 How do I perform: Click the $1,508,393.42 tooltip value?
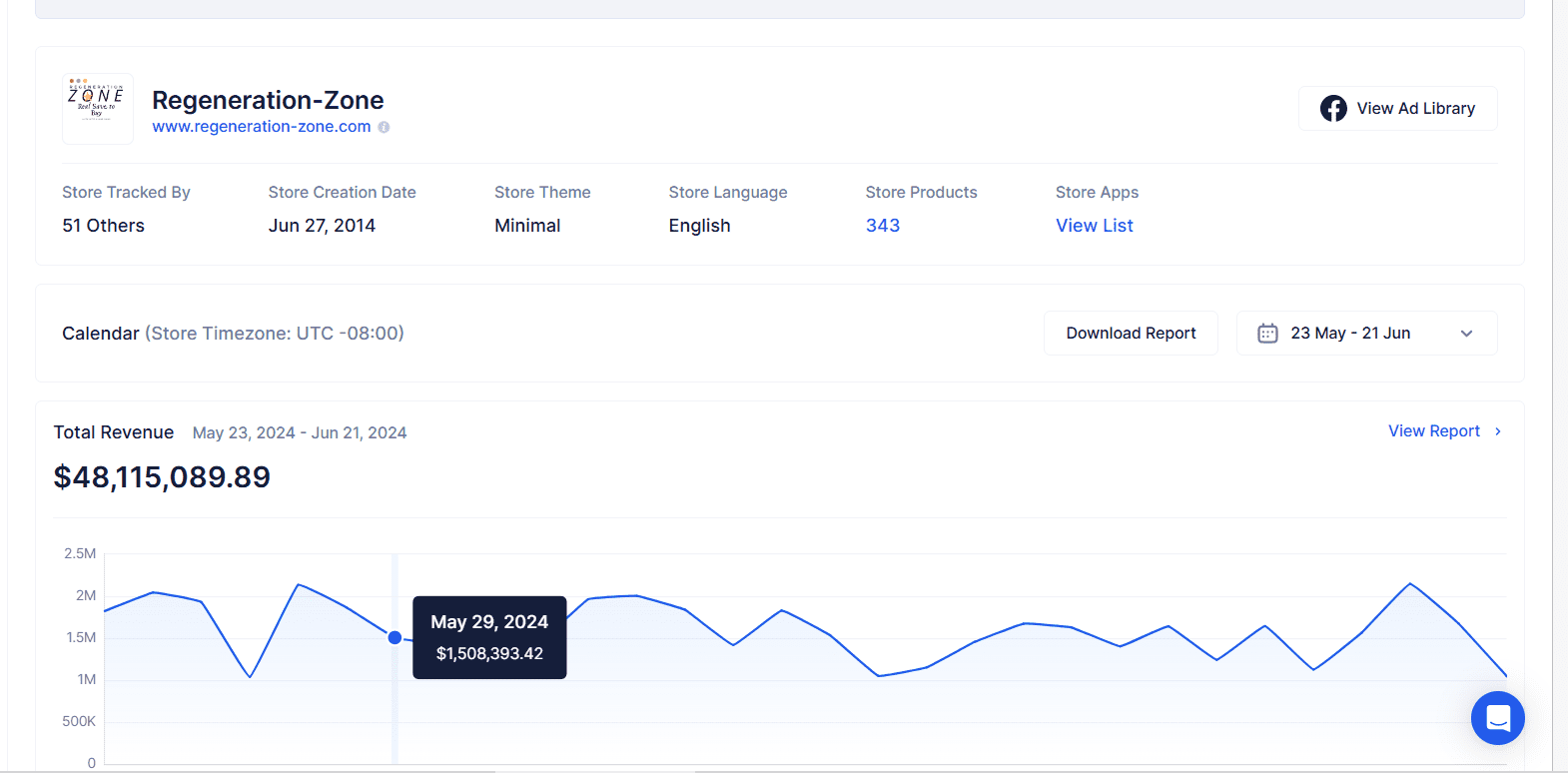pyautogui.click(x=489, y=654)
